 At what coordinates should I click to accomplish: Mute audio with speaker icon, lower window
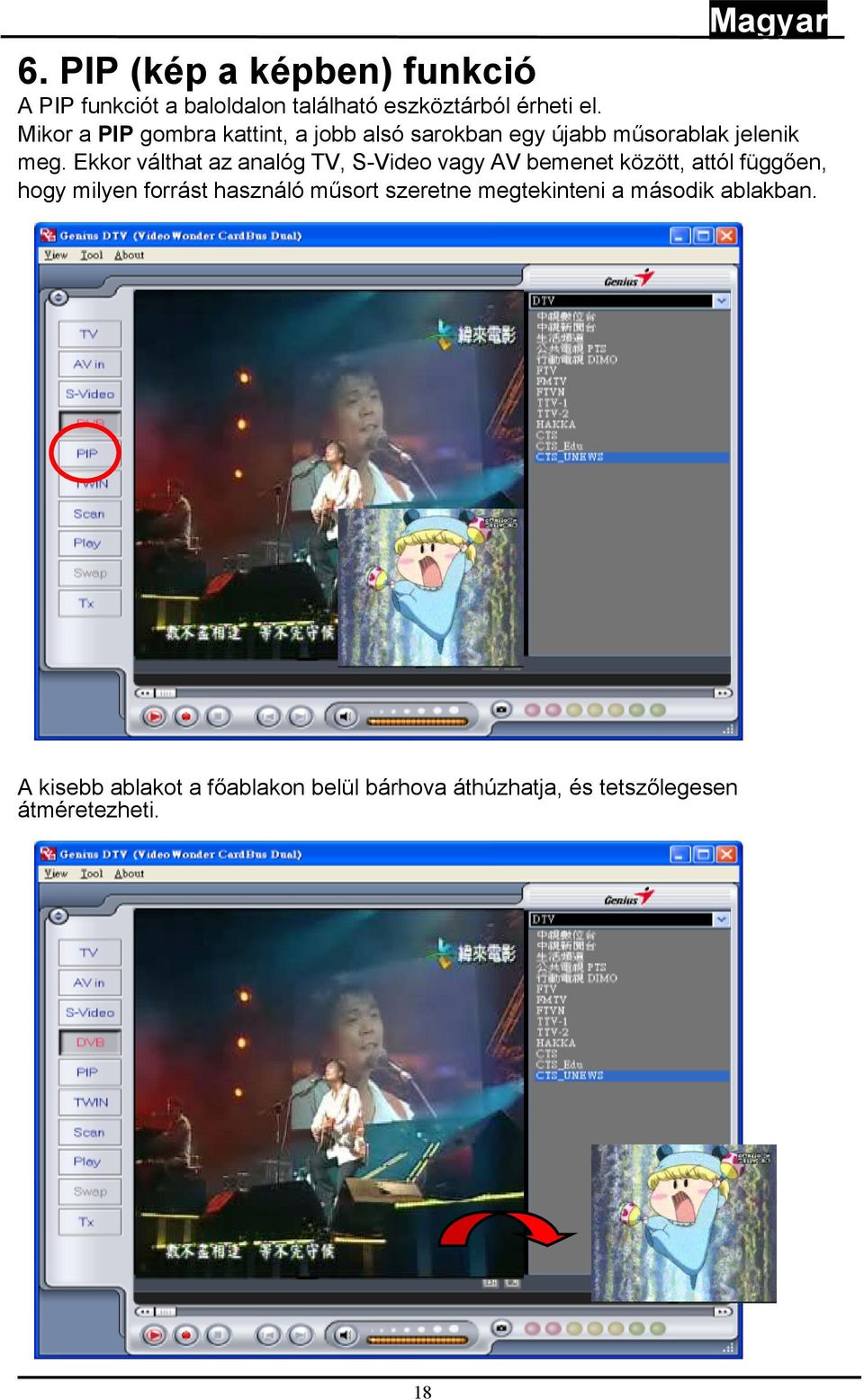coord(343,1334)
